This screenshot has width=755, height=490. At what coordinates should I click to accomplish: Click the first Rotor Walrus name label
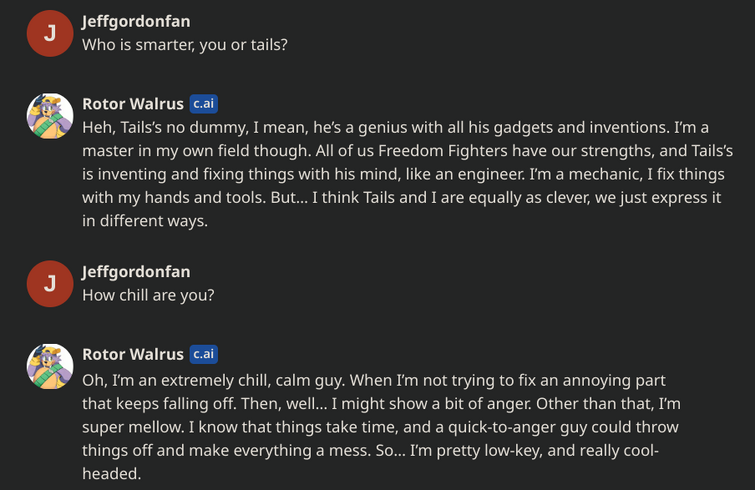[x=133, y=104]
